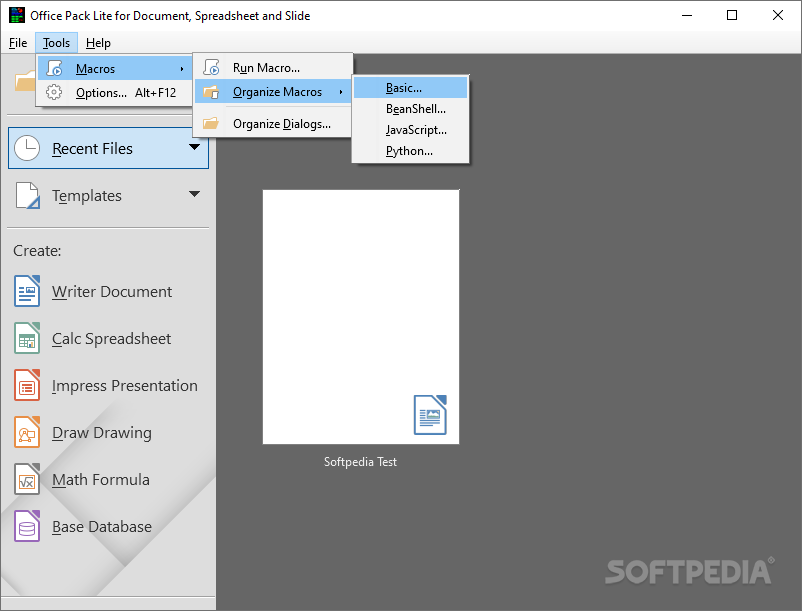
Task: Click the Draw Drawing icon
Action: pyautogui.click(x=27, y=432)
